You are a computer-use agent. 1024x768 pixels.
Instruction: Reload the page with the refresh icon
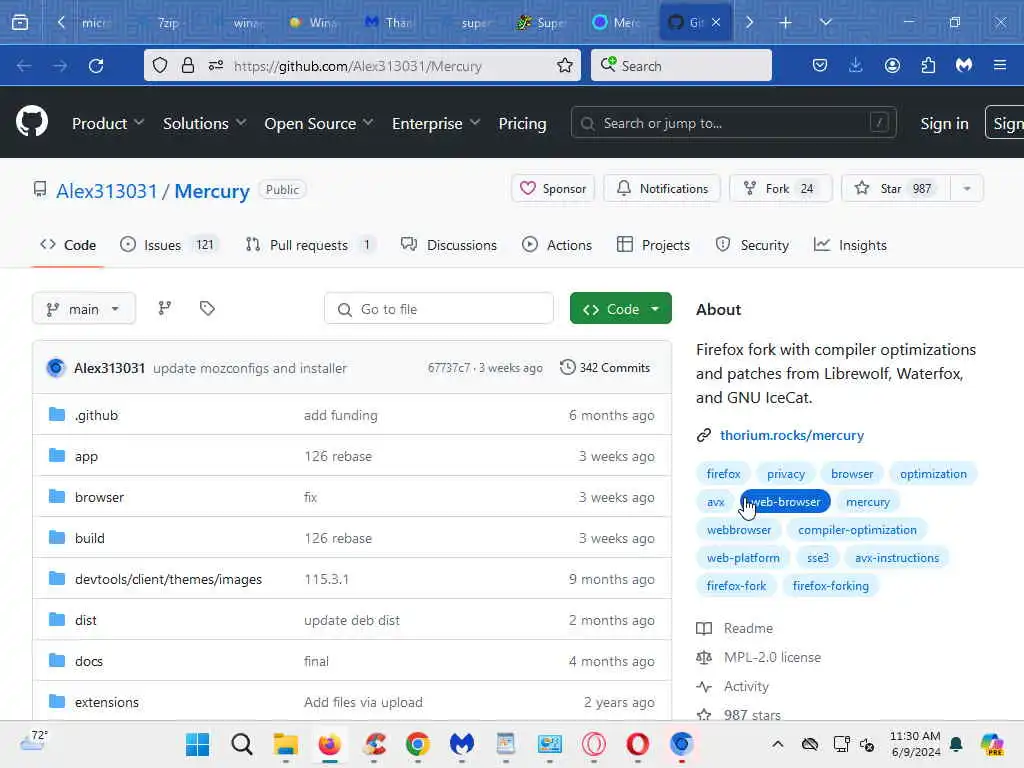[96, 66]
